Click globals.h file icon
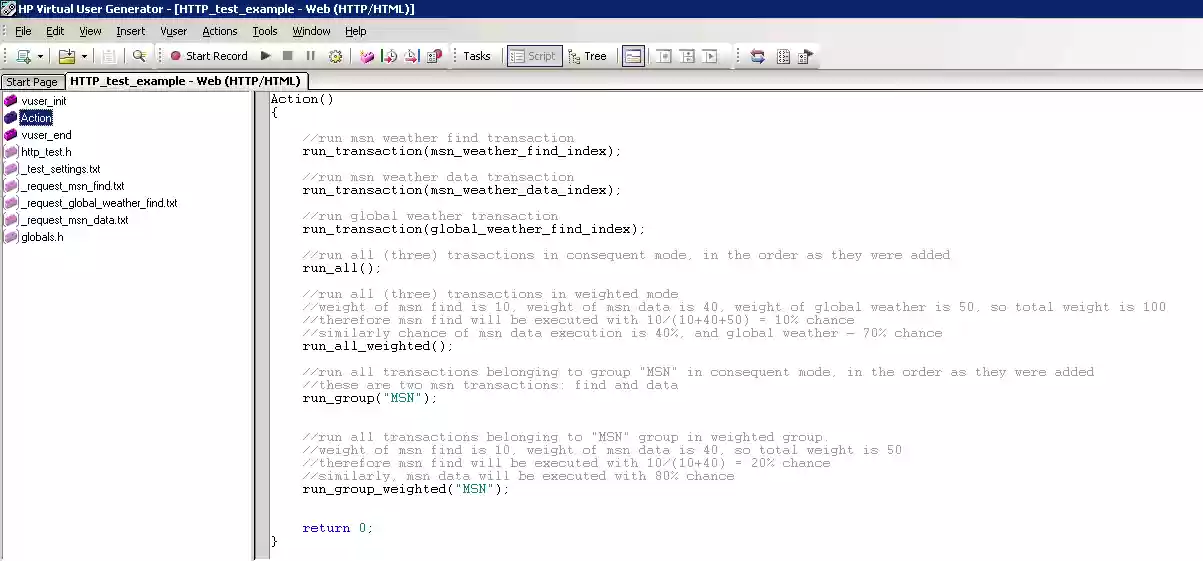Screen dimensions: 1203x561 [11, 237]
